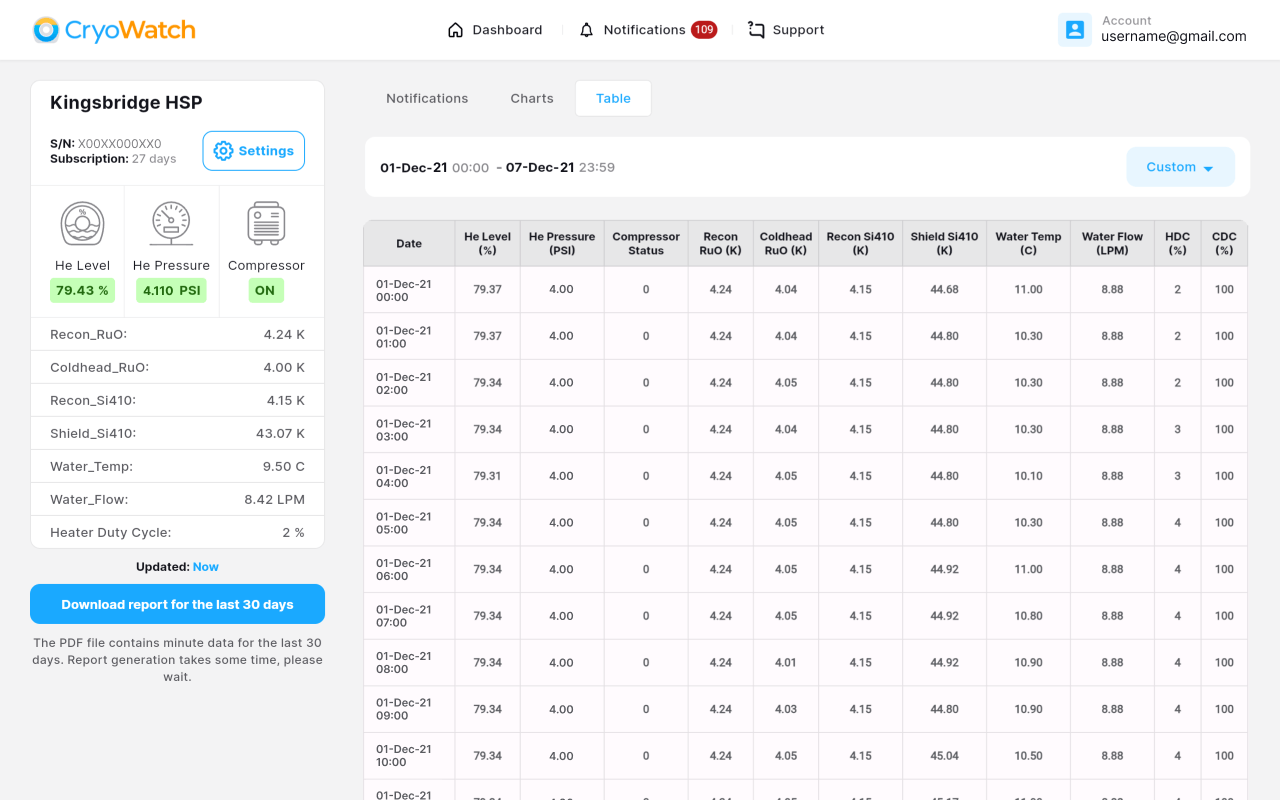Open the Account avatar icon
Screen dimensions: 1280x800
1075,30
